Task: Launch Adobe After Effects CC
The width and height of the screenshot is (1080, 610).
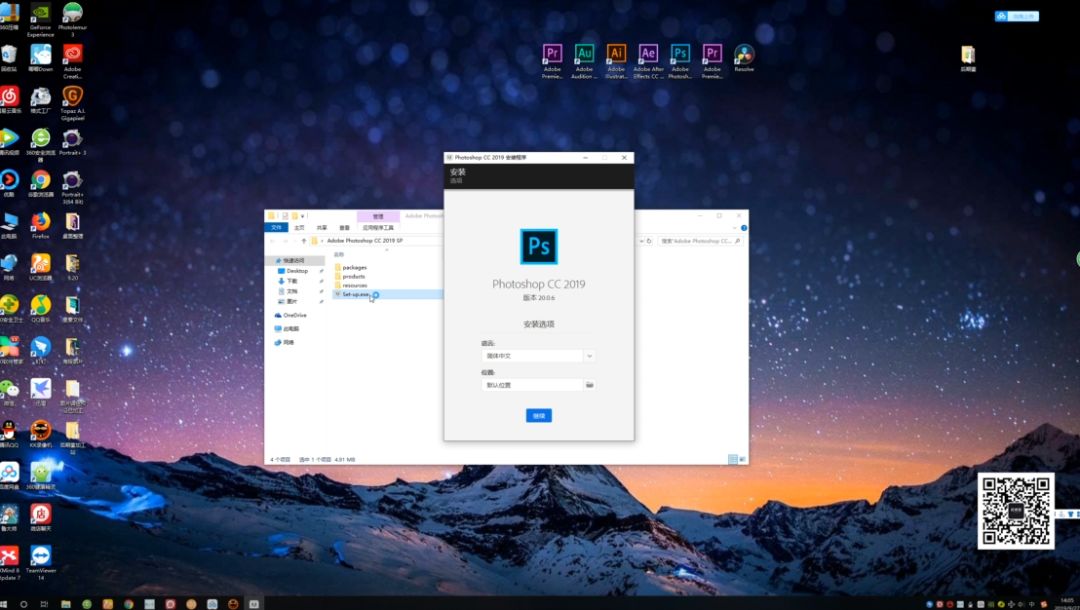Action: (x=648, y=55)
